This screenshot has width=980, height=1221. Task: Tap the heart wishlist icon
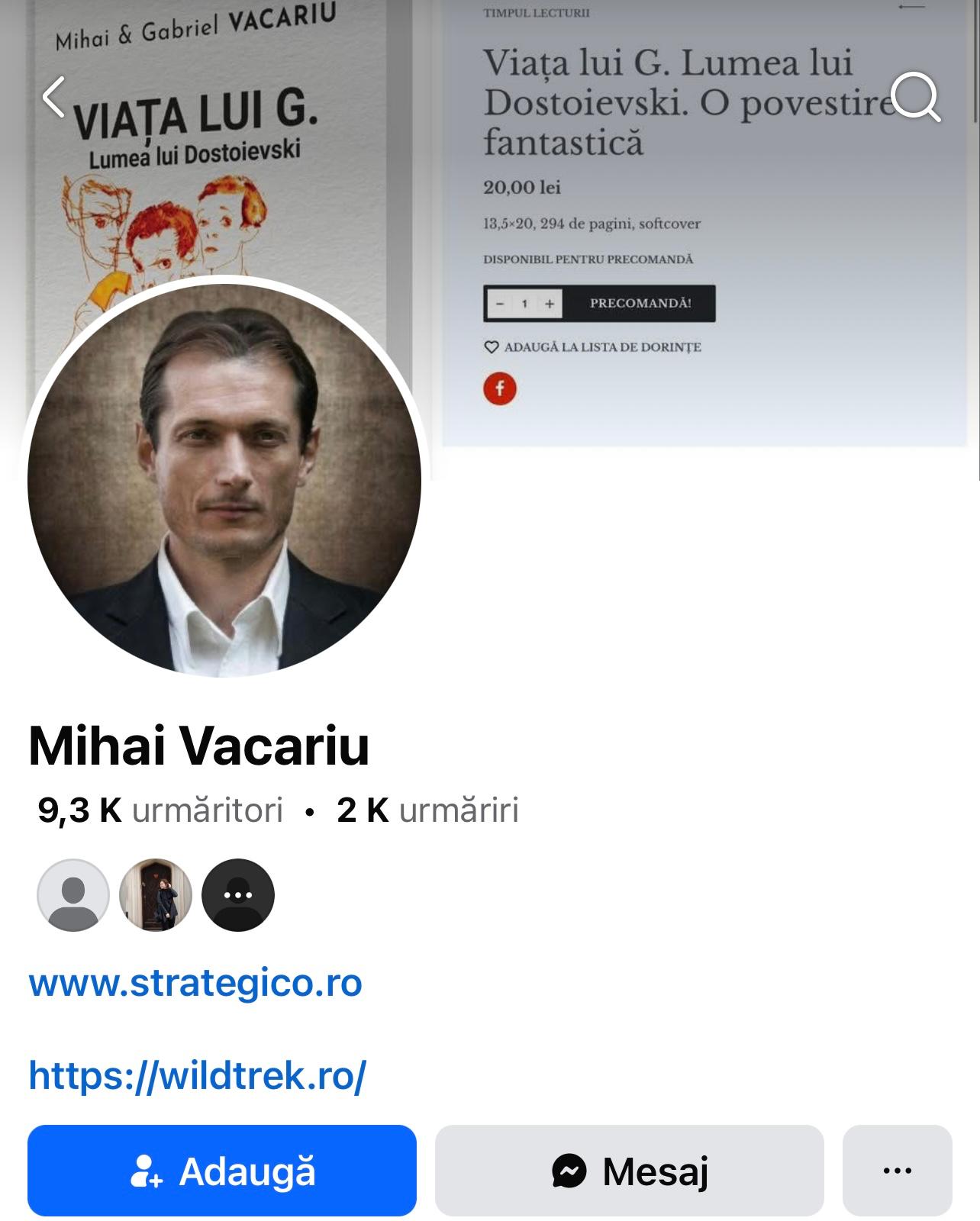click(492, 347)
